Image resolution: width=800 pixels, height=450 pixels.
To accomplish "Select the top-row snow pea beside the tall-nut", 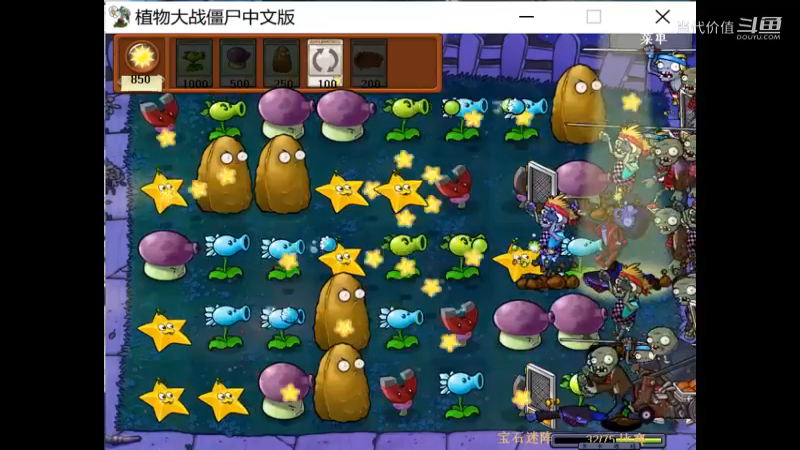I will coord(523,119).
